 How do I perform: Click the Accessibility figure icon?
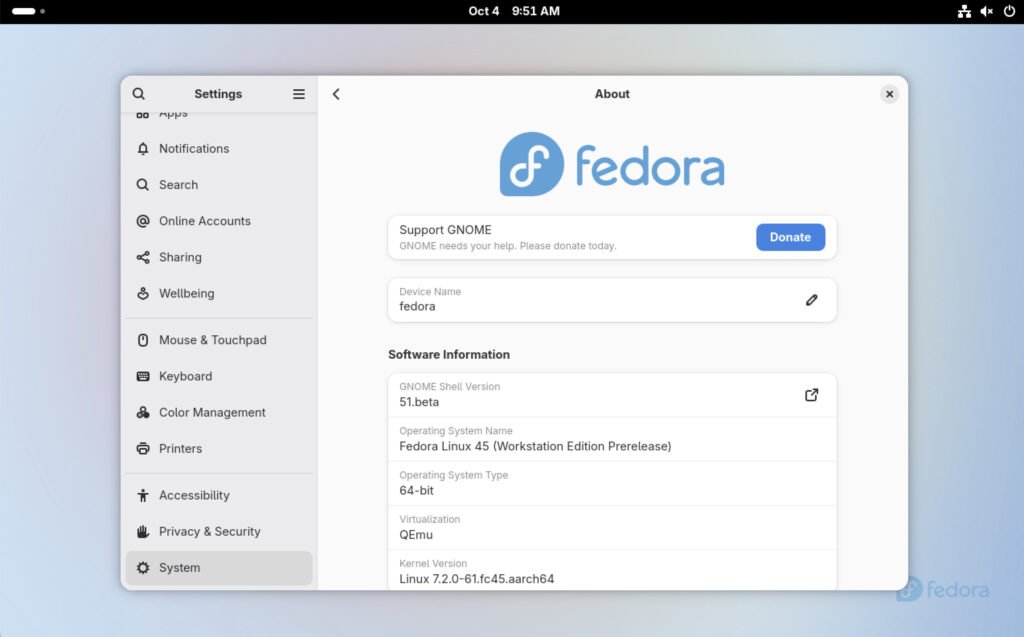point(143,496)
